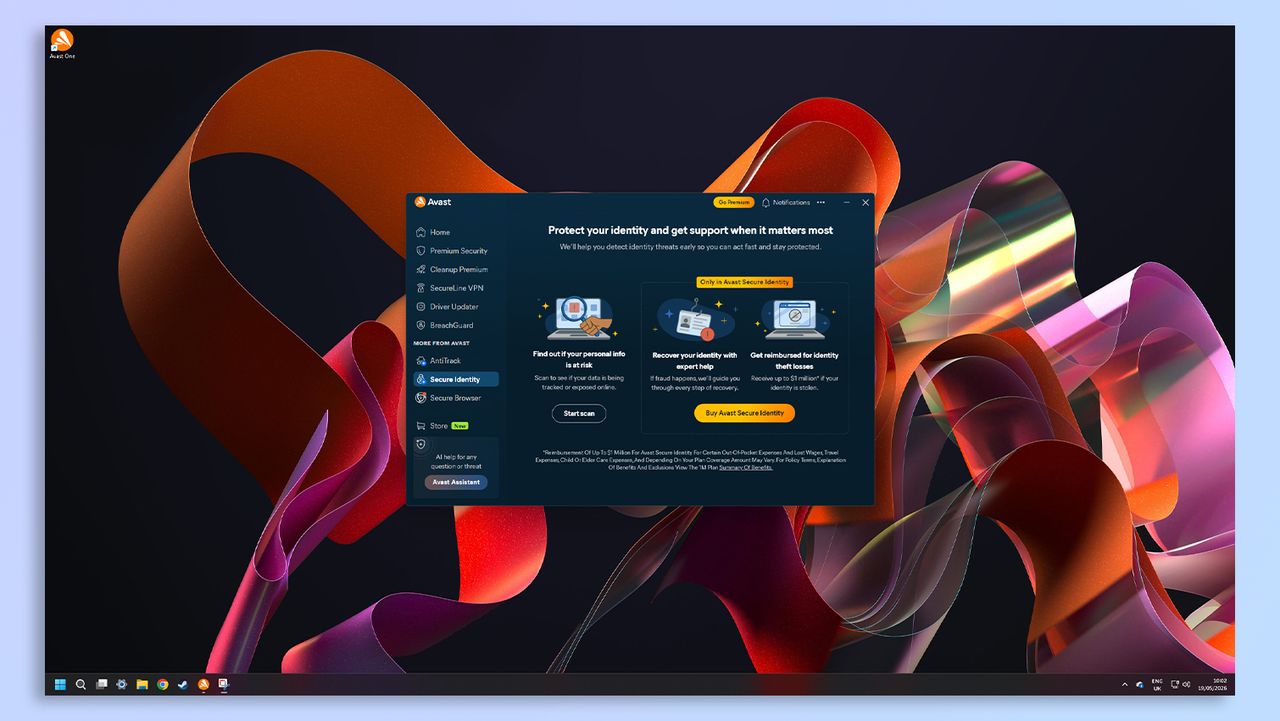Click the Avast logo in the title bar
The width and height of the screenshot is (1280, 721).
click(x=433, y=202)
